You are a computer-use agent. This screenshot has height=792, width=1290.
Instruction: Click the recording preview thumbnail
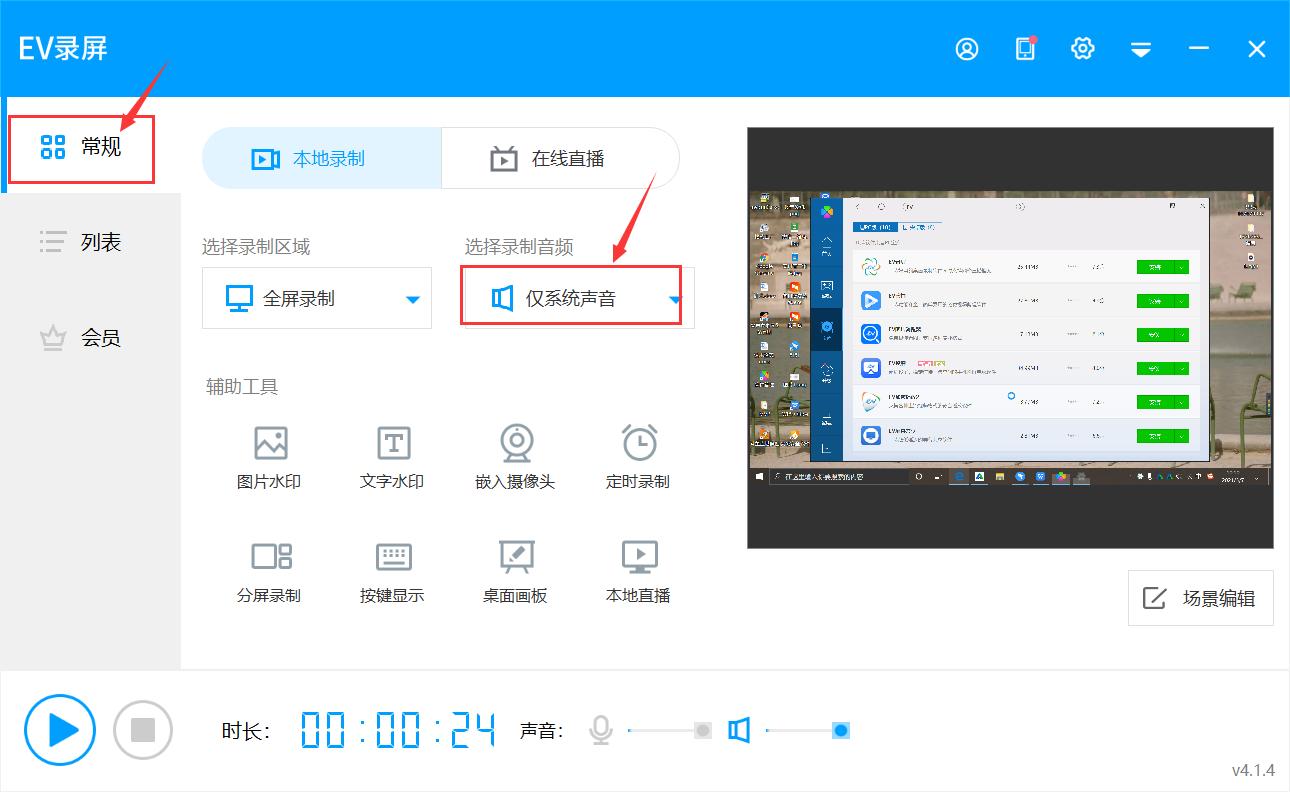pos(1010,338)
